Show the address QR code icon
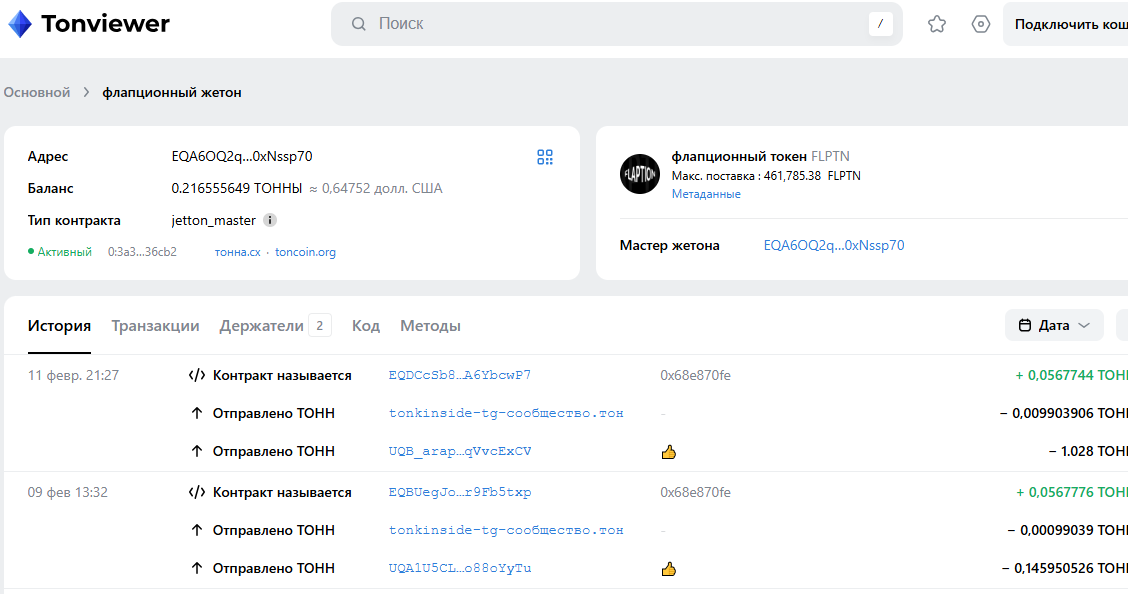 pyautogui.click(x=545, y=157)
